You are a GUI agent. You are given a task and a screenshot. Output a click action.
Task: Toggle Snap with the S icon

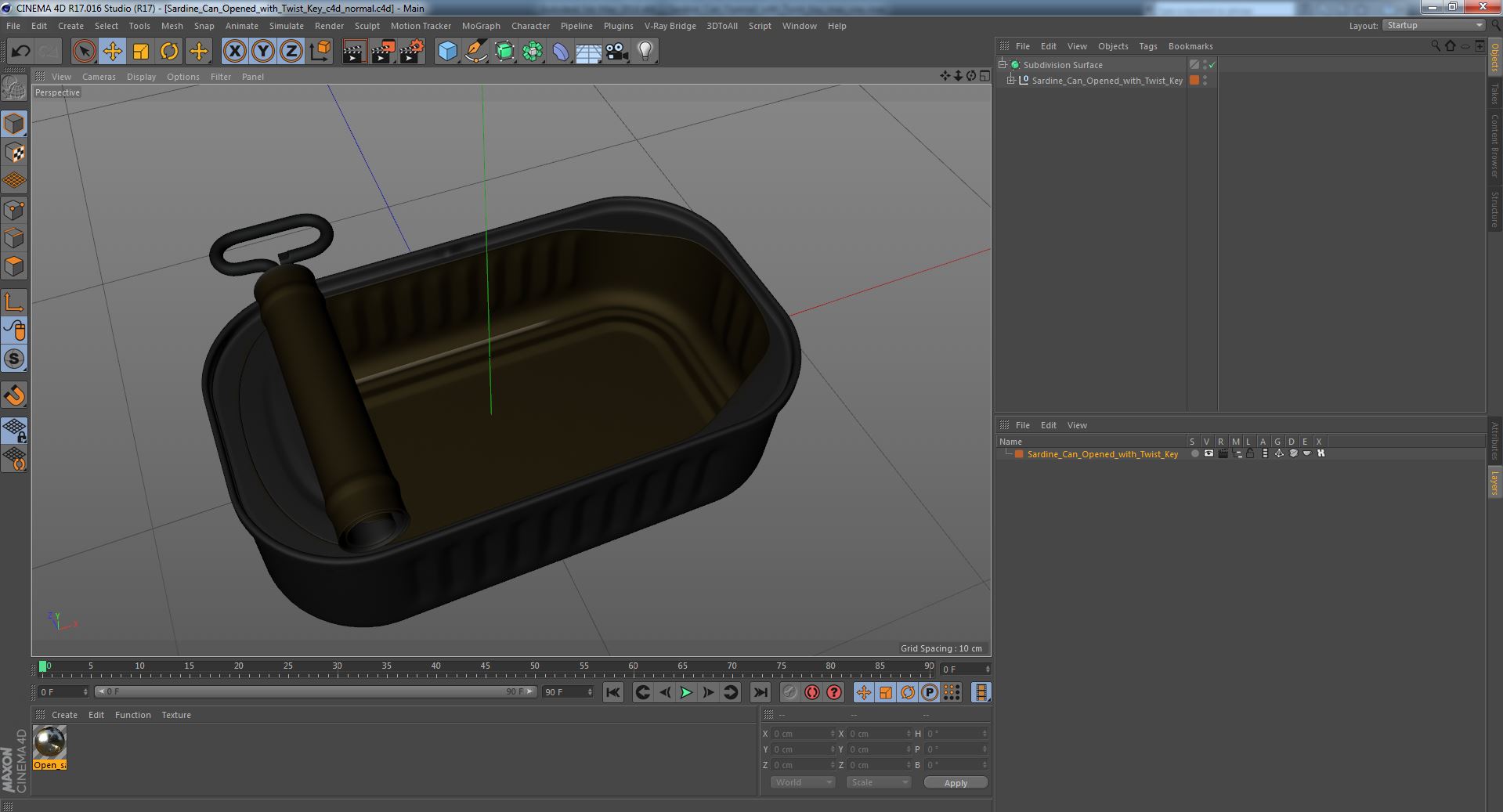tap(14, 359)
